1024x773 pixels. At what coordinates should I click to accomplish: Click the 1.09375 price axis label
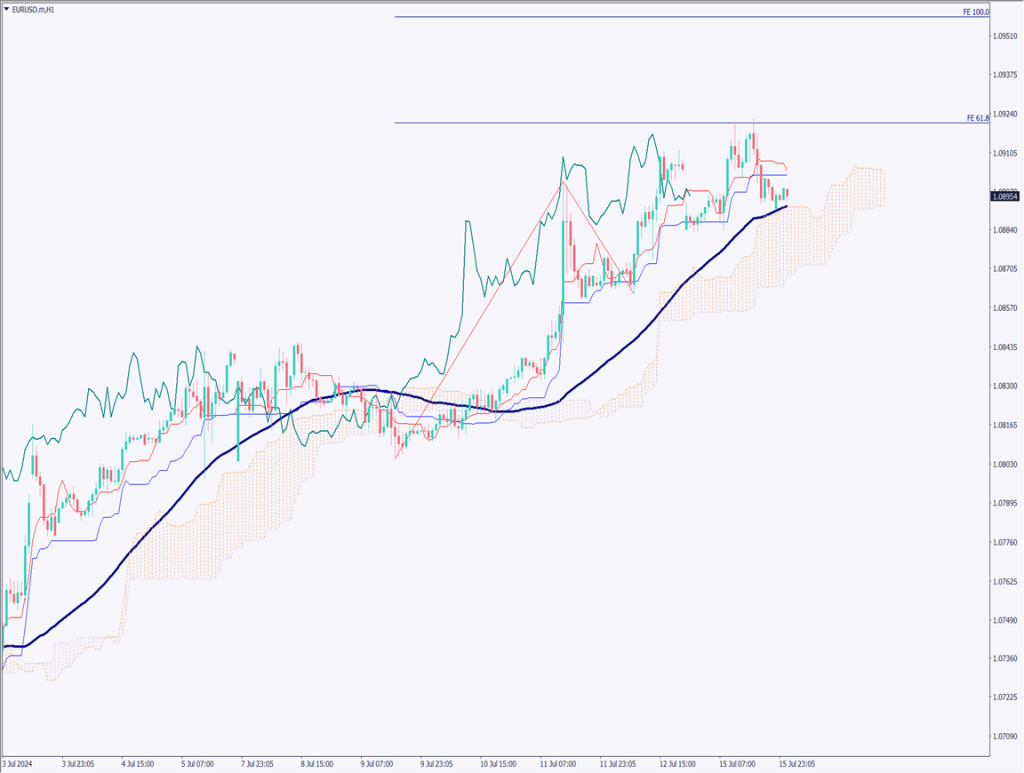pyautogui.click(x=1005, y=75)
